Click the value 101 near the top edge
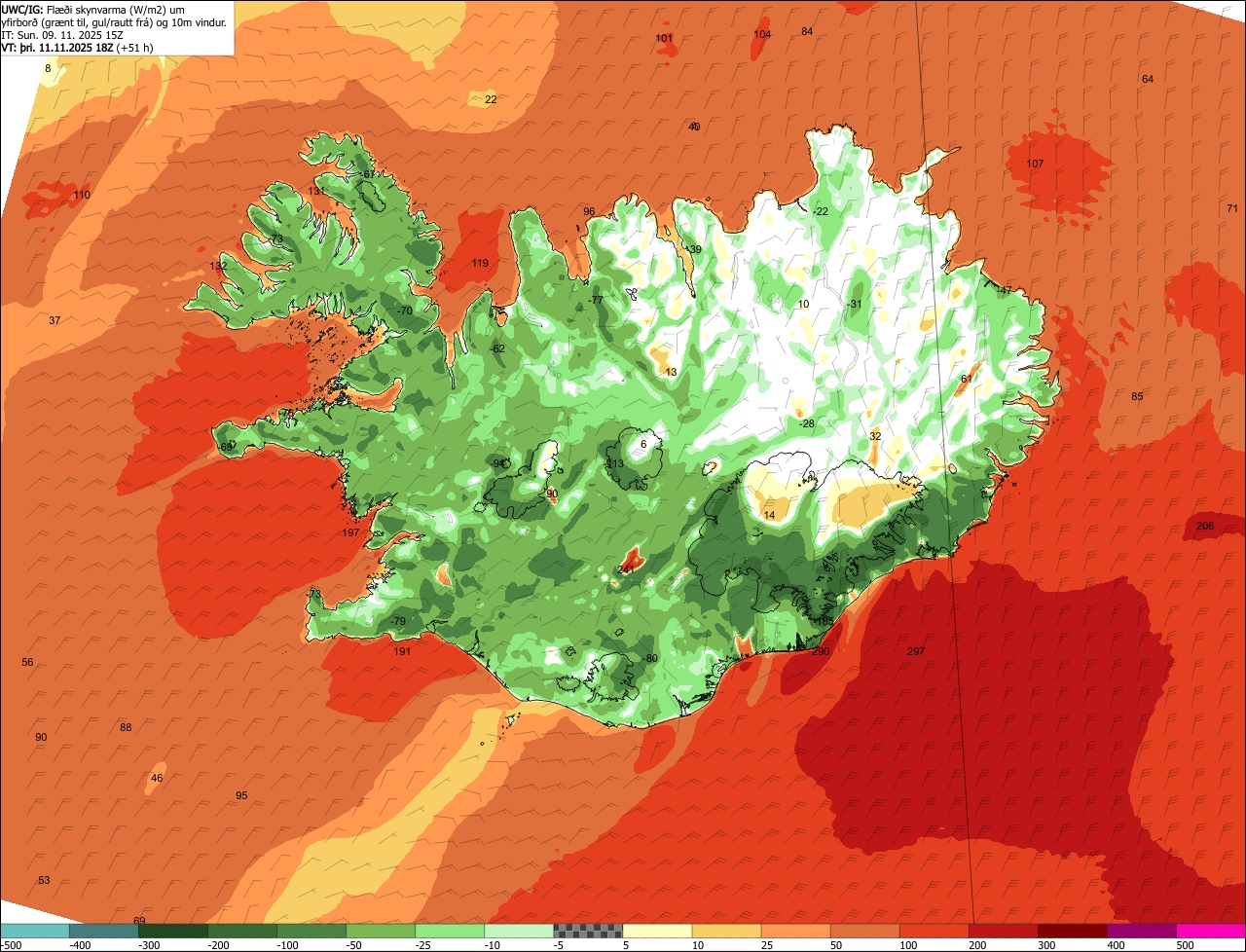The height and width of the screenshot is (952, 1246). tap(664, 38)
